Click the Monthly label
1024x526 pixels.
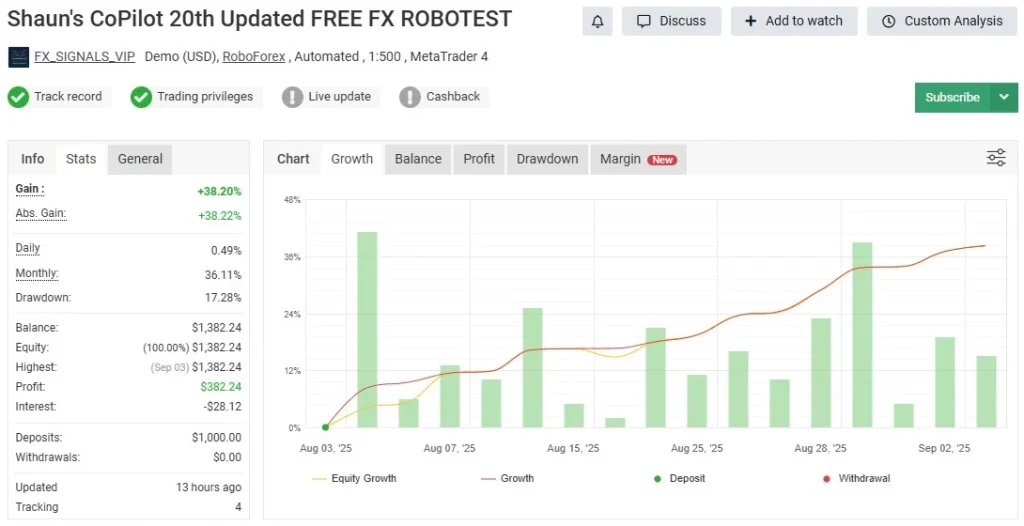pos(37,274)
